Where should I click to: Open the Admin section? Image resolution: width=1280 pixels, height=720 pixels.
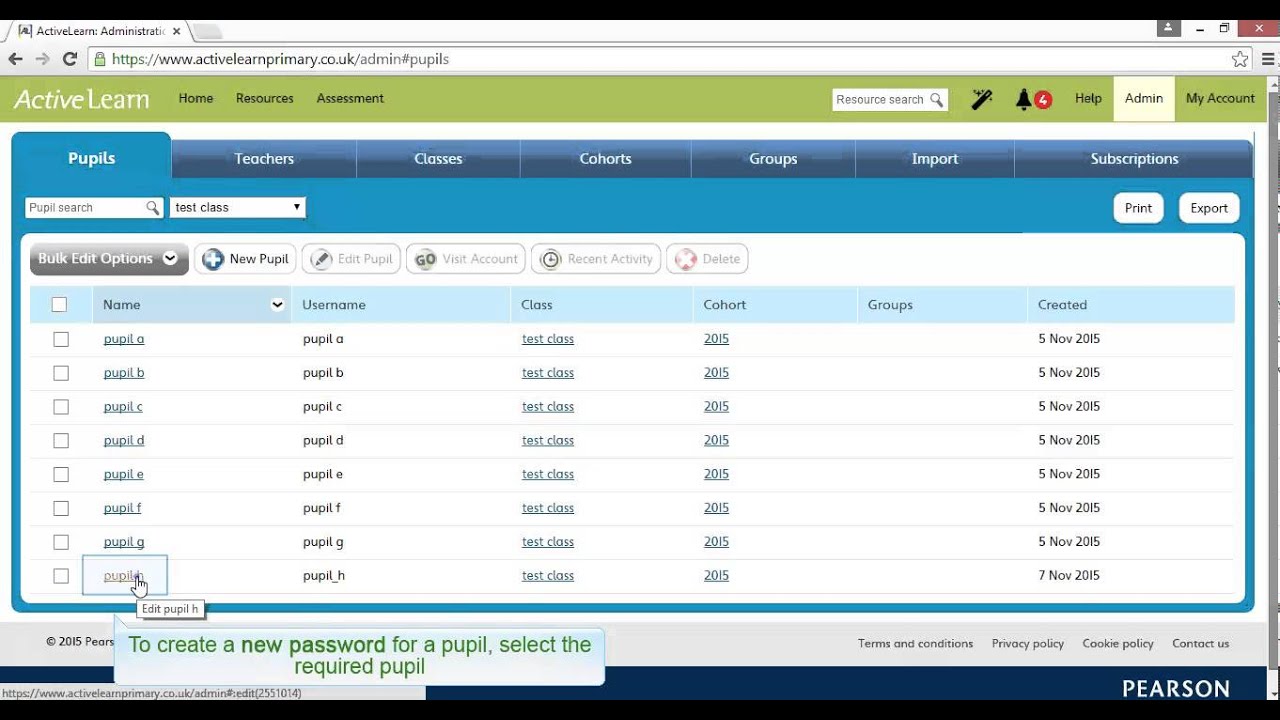click(1144, 99)
